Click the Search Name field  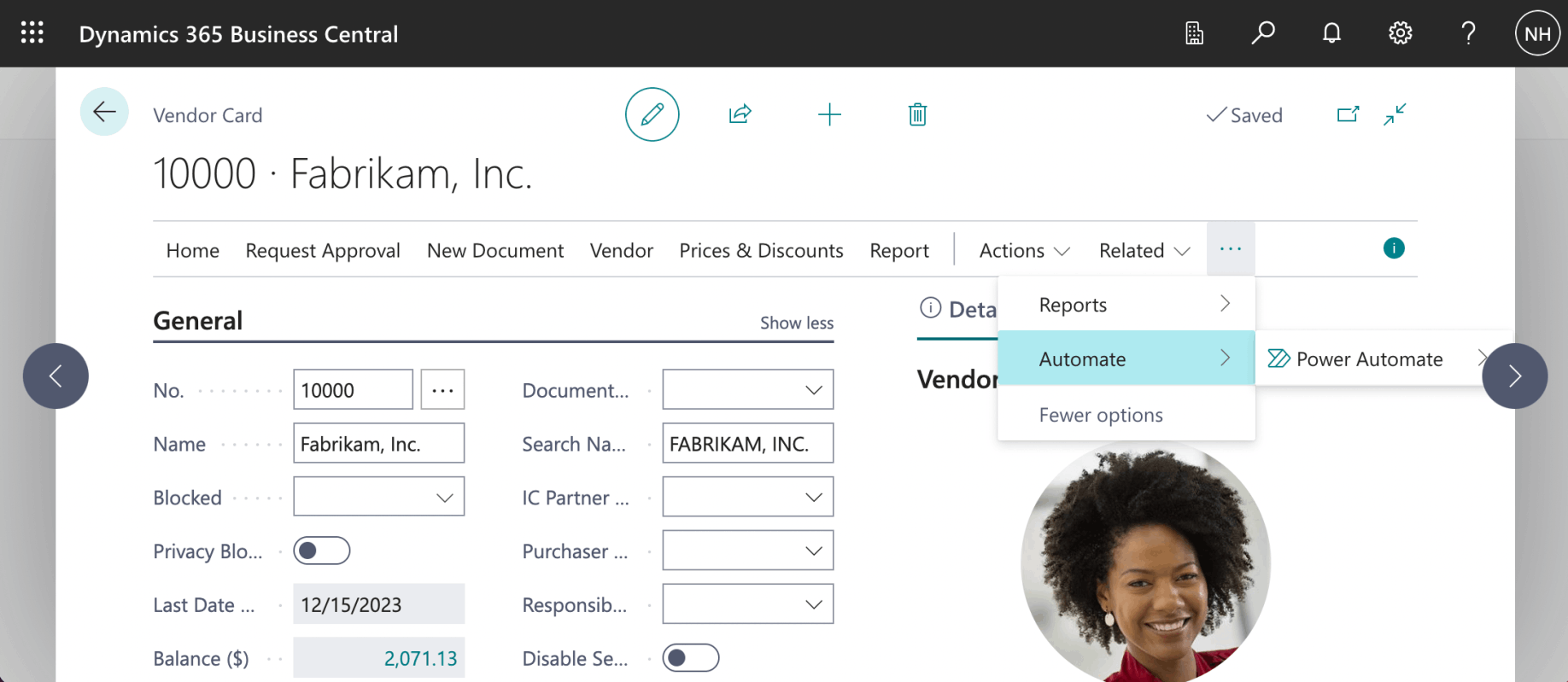coord(747,444)
